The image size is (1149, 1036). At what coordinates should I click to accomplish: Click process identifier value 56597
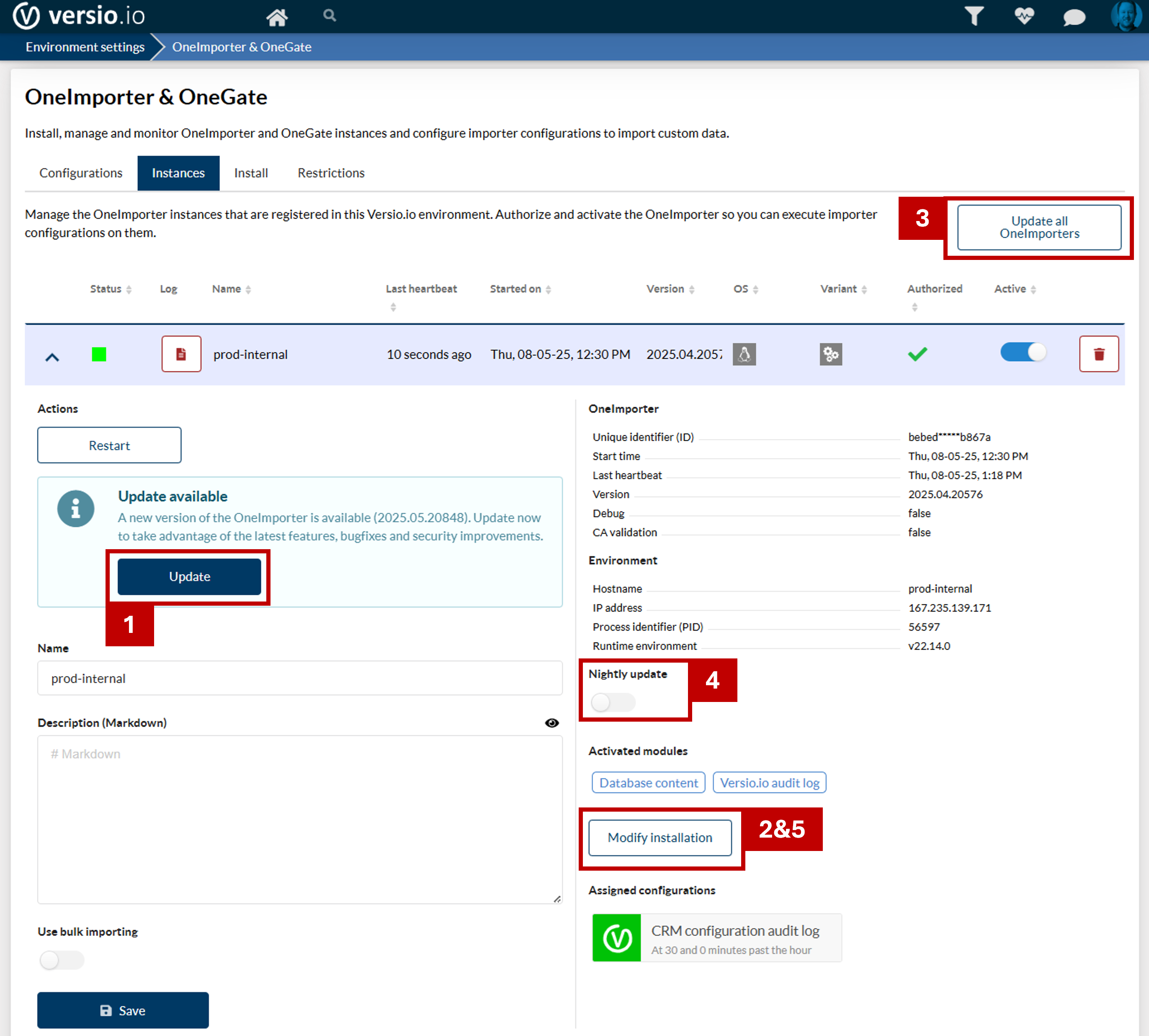924,627
